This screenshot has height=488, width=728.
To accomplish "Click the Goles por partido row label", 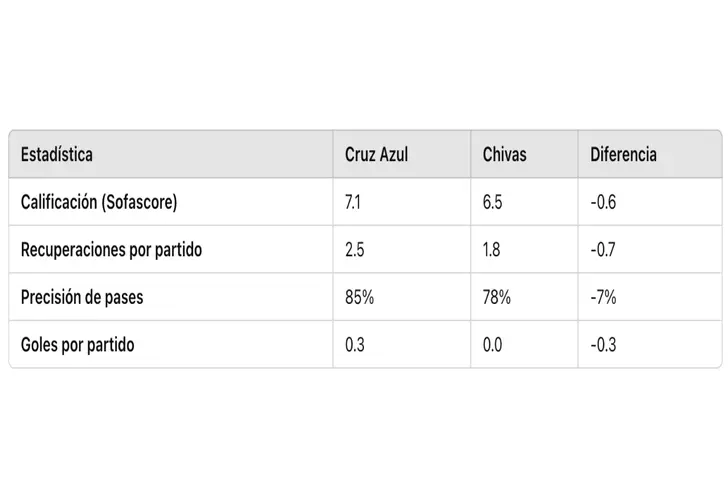I will (77, 345).
